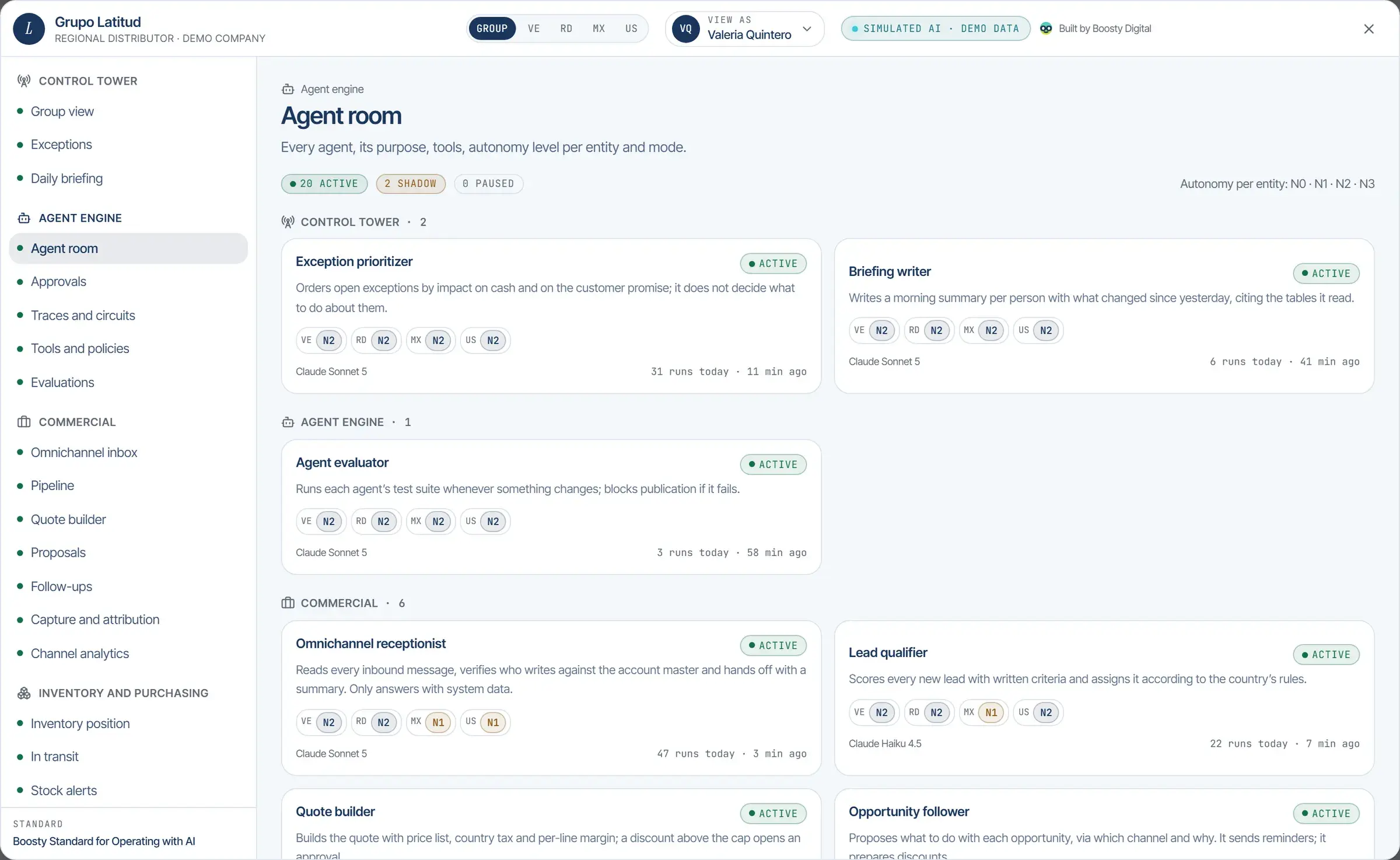Click Omnichannel receptionist US N1 autonomy chip

click(x=485, y=722)
